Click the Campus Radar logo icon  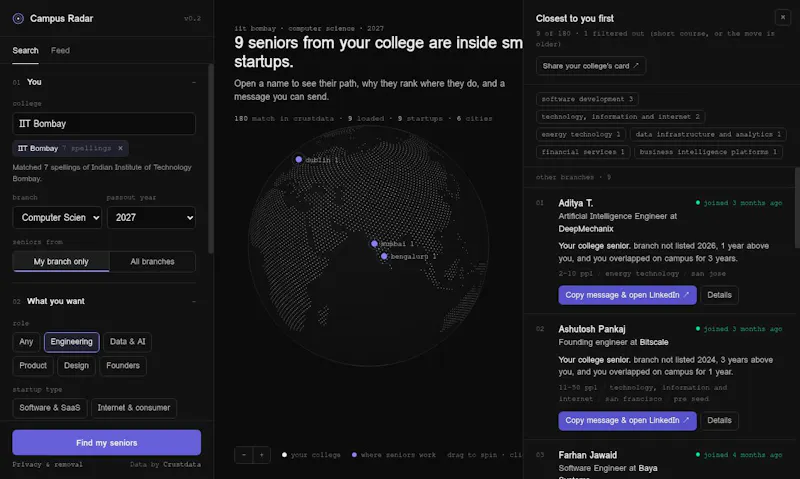[18, 18]
